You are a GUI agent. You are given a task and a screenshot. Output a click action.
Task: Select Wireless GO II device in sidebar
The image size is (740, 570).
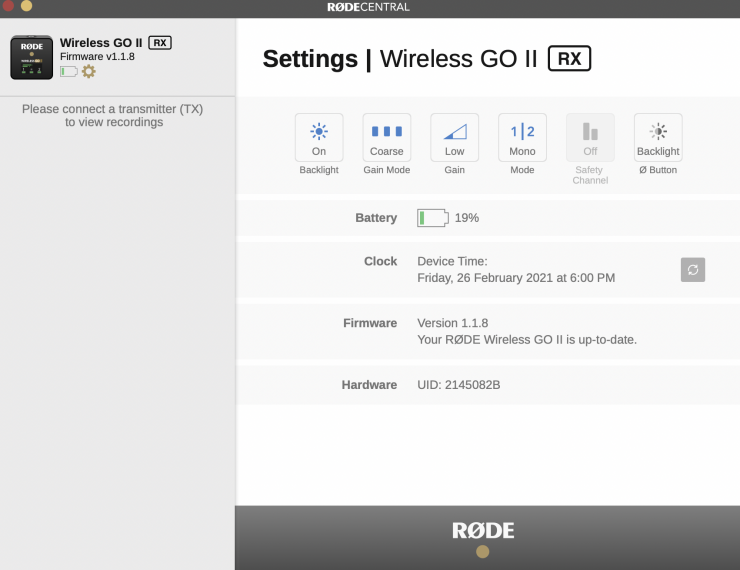pyautogui.click(x=100, y=43)
